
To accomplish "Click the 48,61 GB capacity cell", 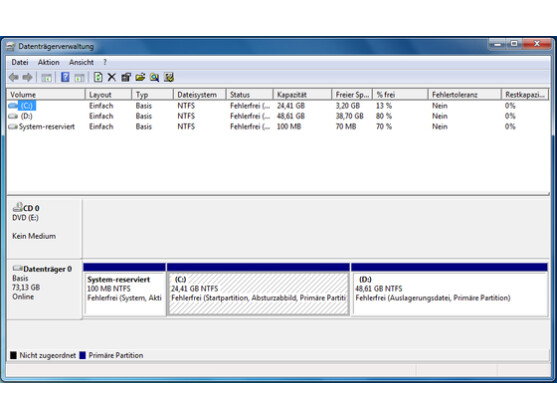I will (291, 116).
